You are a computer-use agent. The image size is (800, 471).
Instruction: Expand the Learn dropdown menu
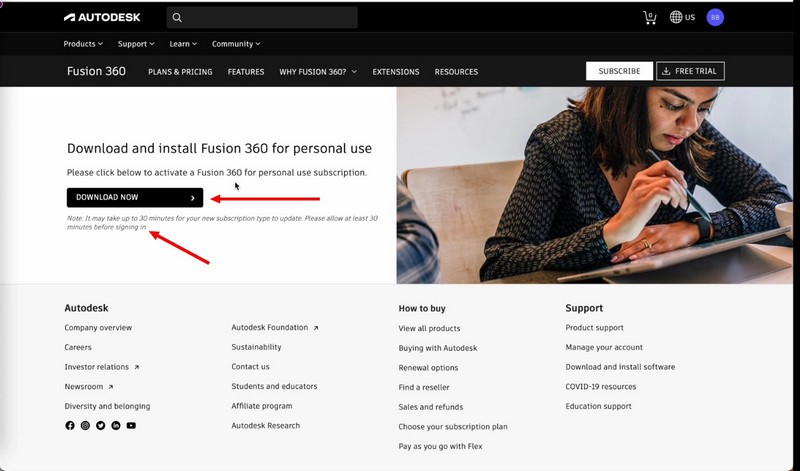(x=183, y=44)
